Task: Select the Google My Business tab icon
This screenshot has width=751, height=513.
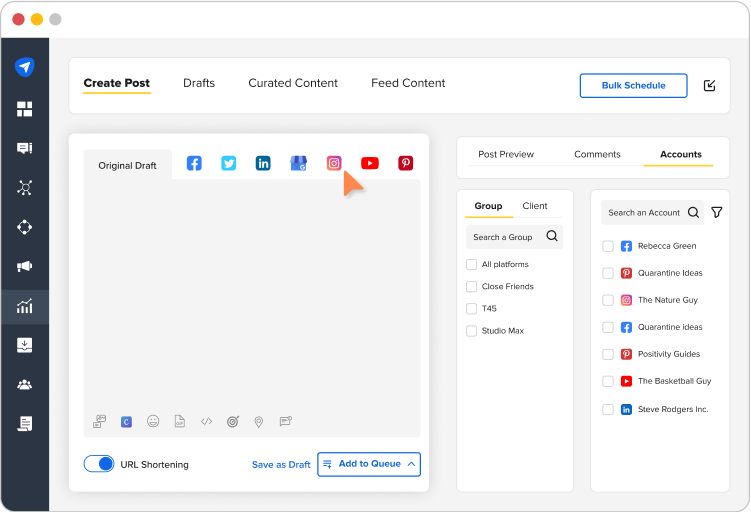Action: pyautogui.click(x=298, y=163)
